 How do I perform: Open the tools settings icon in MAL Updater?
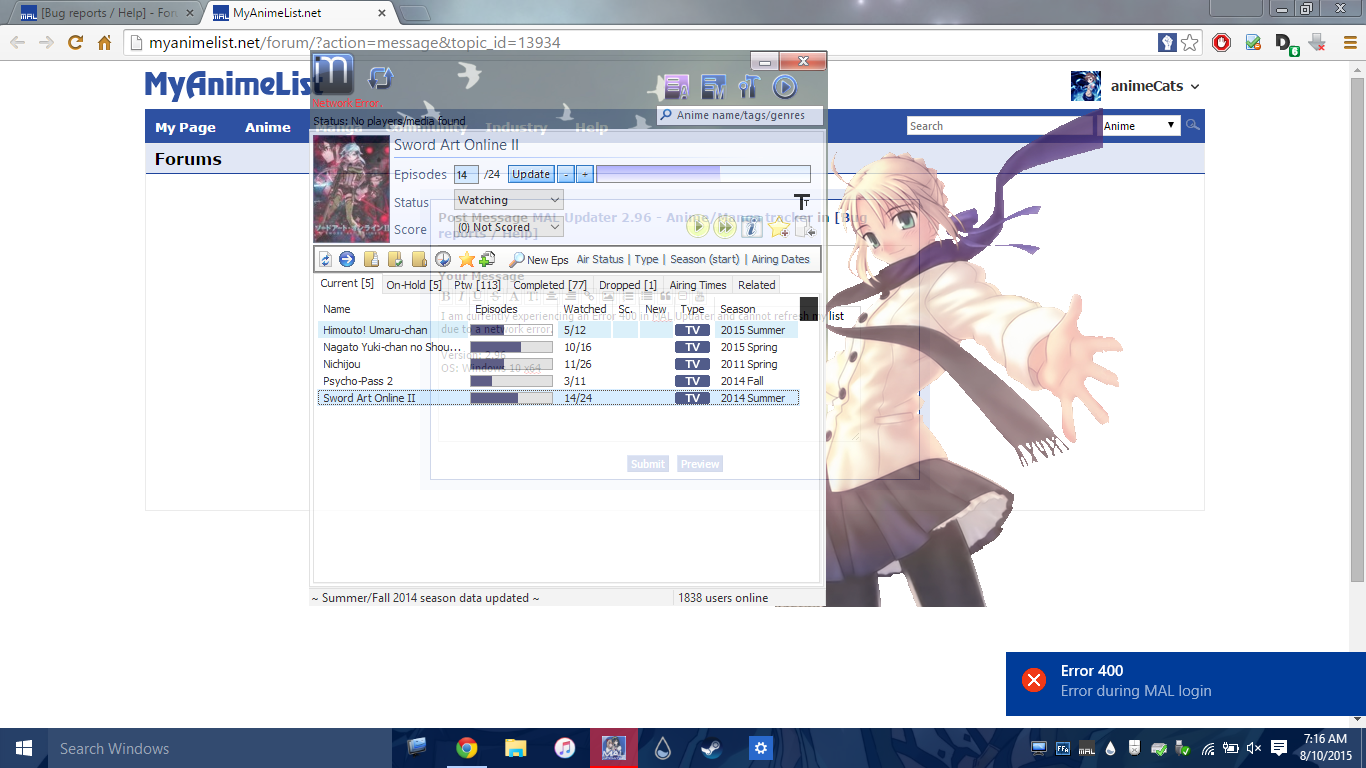[749, 87]
